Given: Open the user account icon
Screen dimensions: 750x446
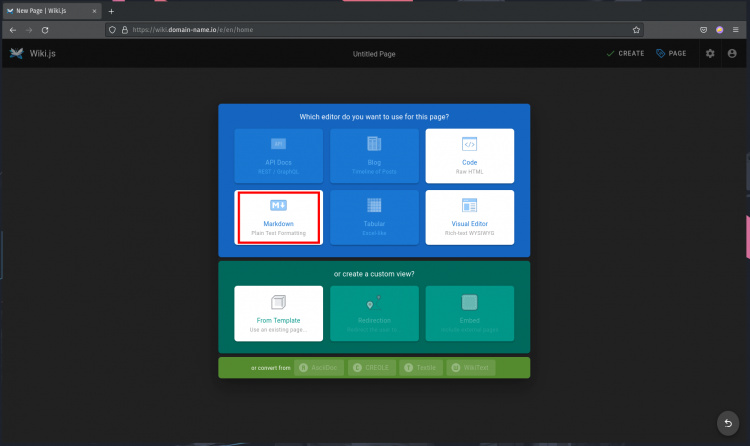Looking at the screenshot, I should [733, 53].
